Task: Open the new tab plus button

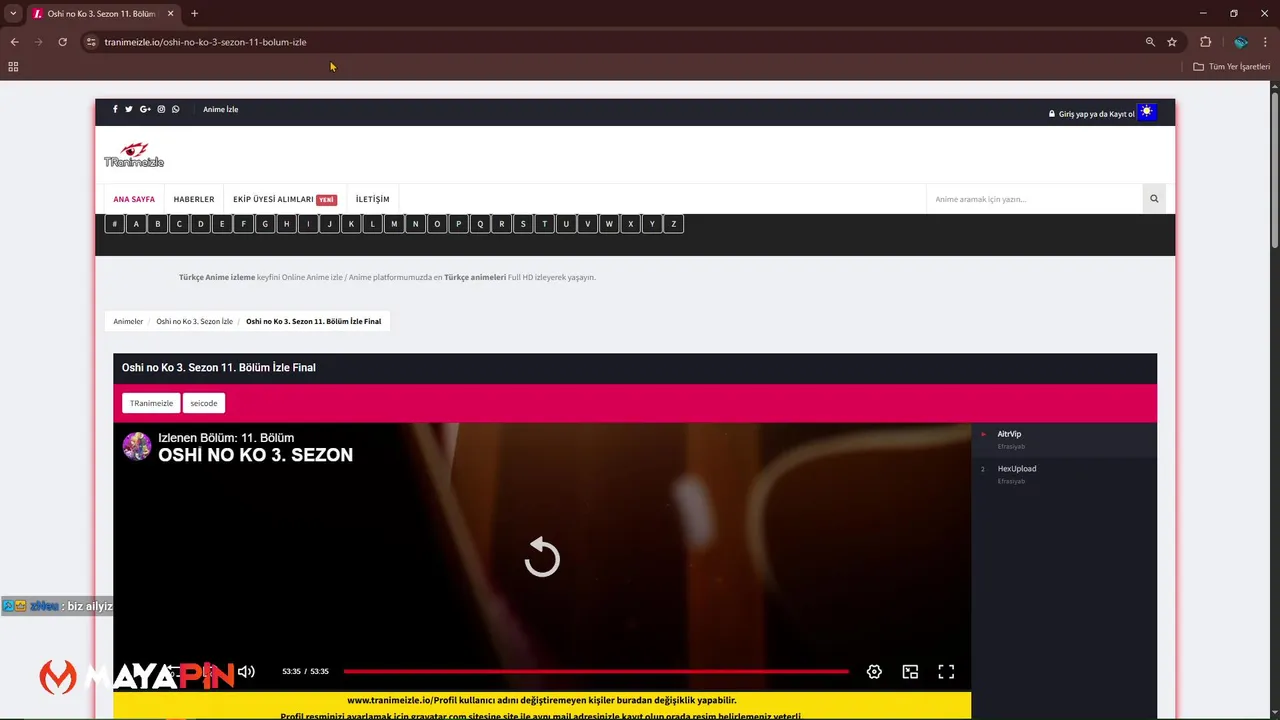Action: pyautogui.click(x=194, y=14)
